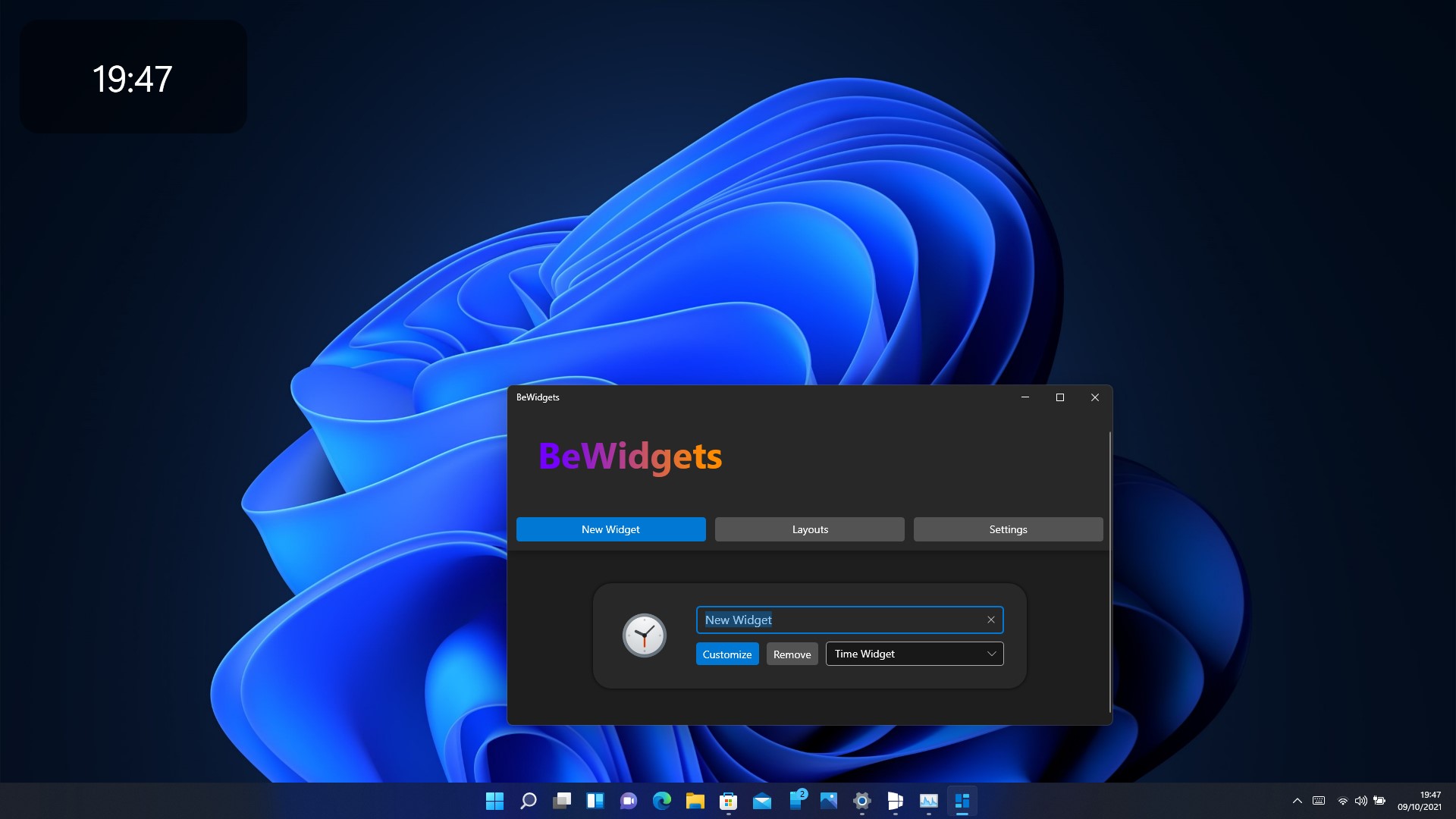The width and height of the screenshot is (1456, 819).
Task: Open Task View from taskbar
Action: tap(562, 801)
